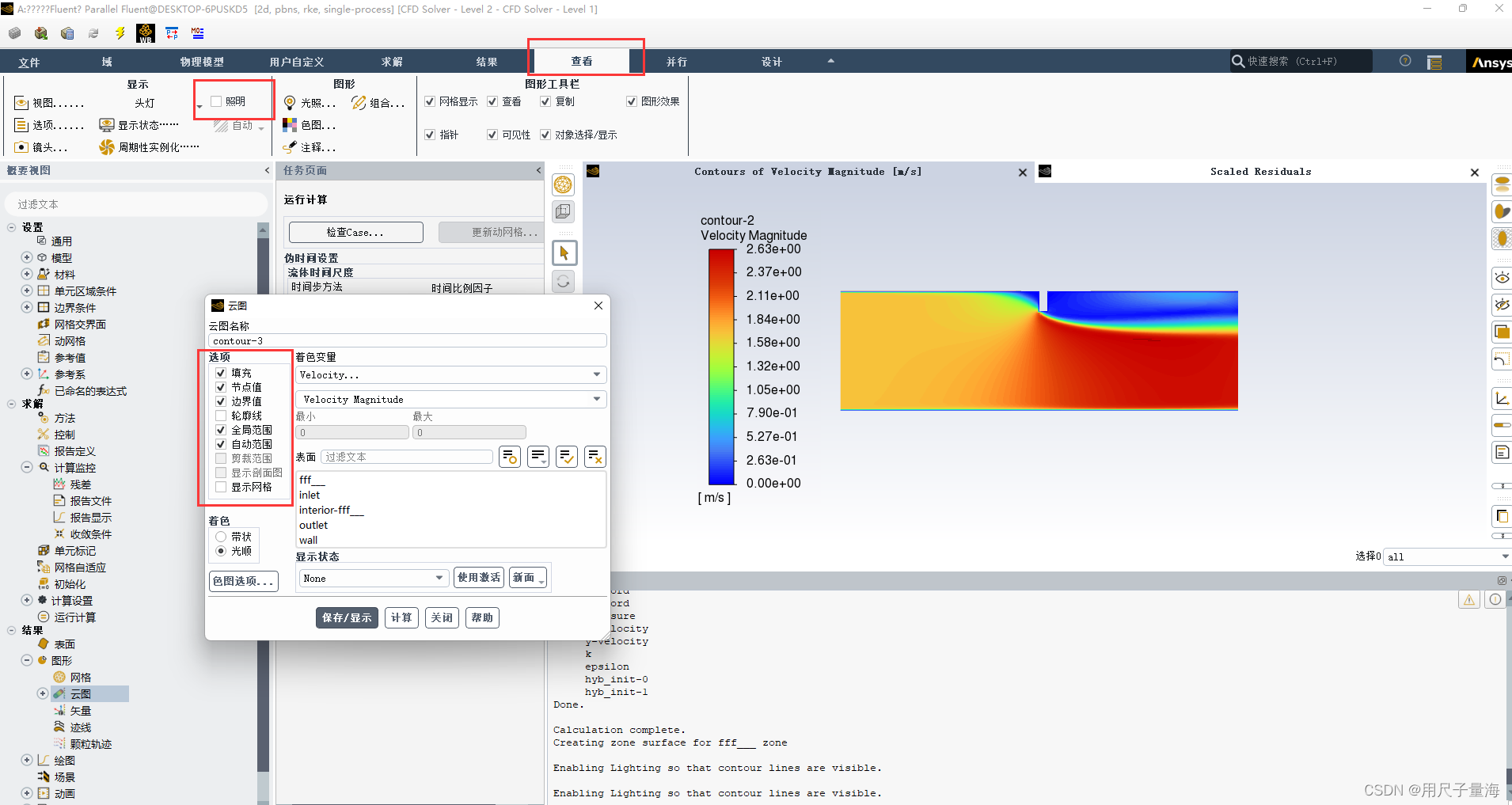The image size is (1512, 805).
Task: Click the 云图名称 contour-3 name field
Action: pyautogui.click(x=407, y=340)
